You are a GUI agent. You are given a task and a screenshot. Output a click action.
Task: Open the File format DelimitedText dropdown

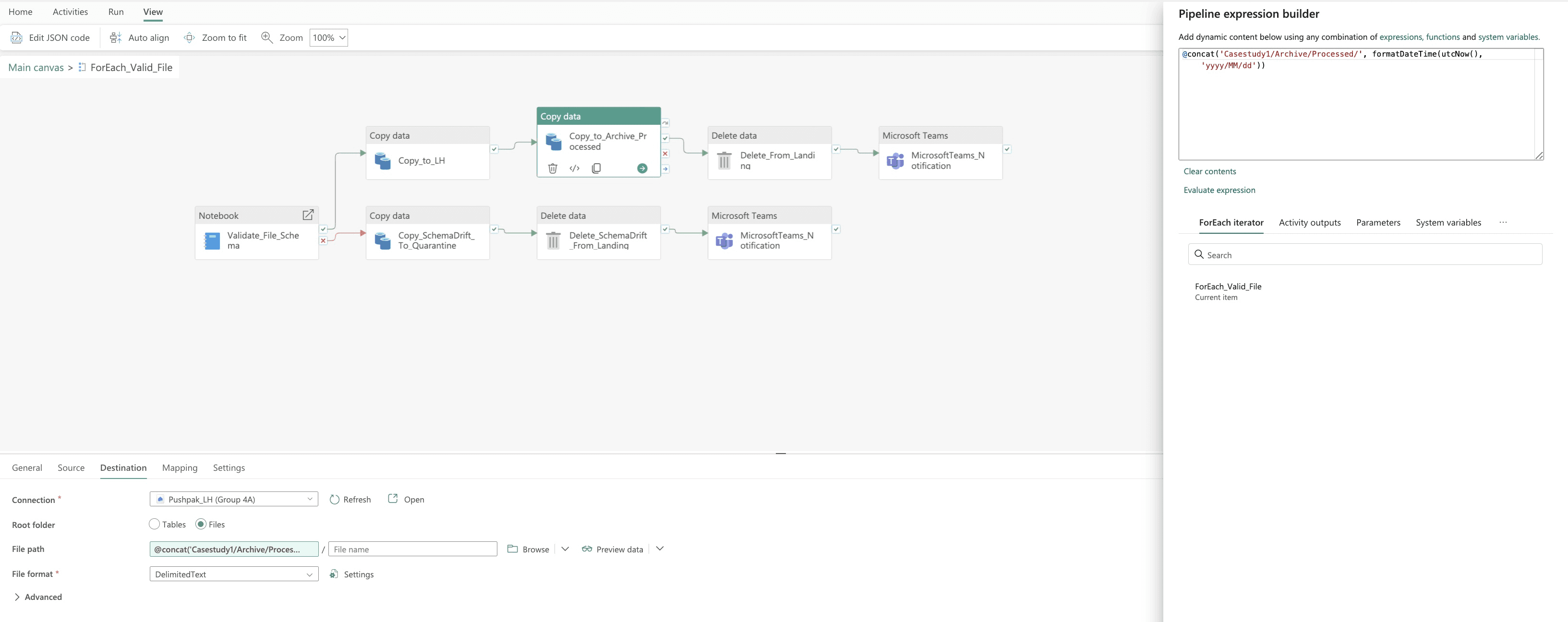234,574
